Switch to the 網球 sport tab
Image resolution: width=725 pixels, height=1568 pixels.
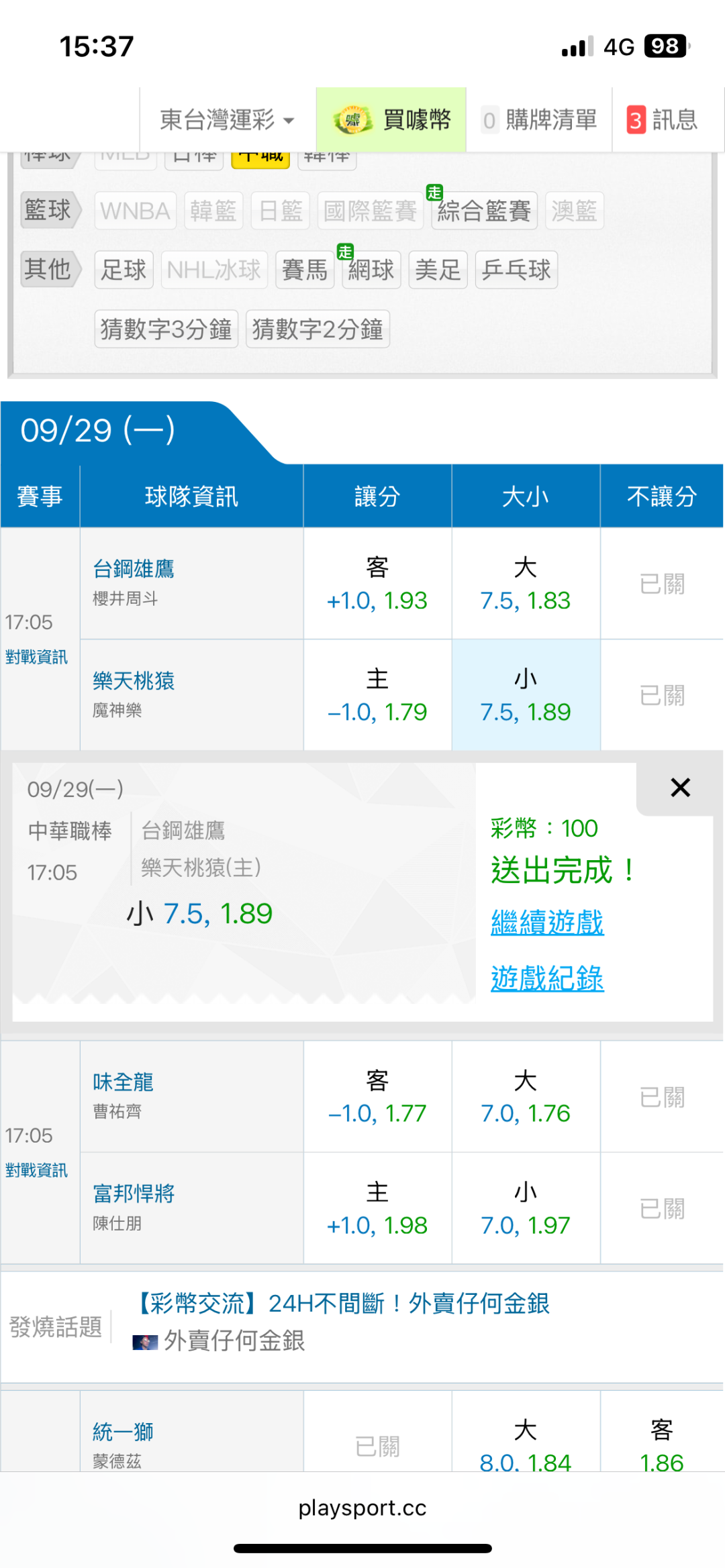pyautogui.click(x=371, y=270)
